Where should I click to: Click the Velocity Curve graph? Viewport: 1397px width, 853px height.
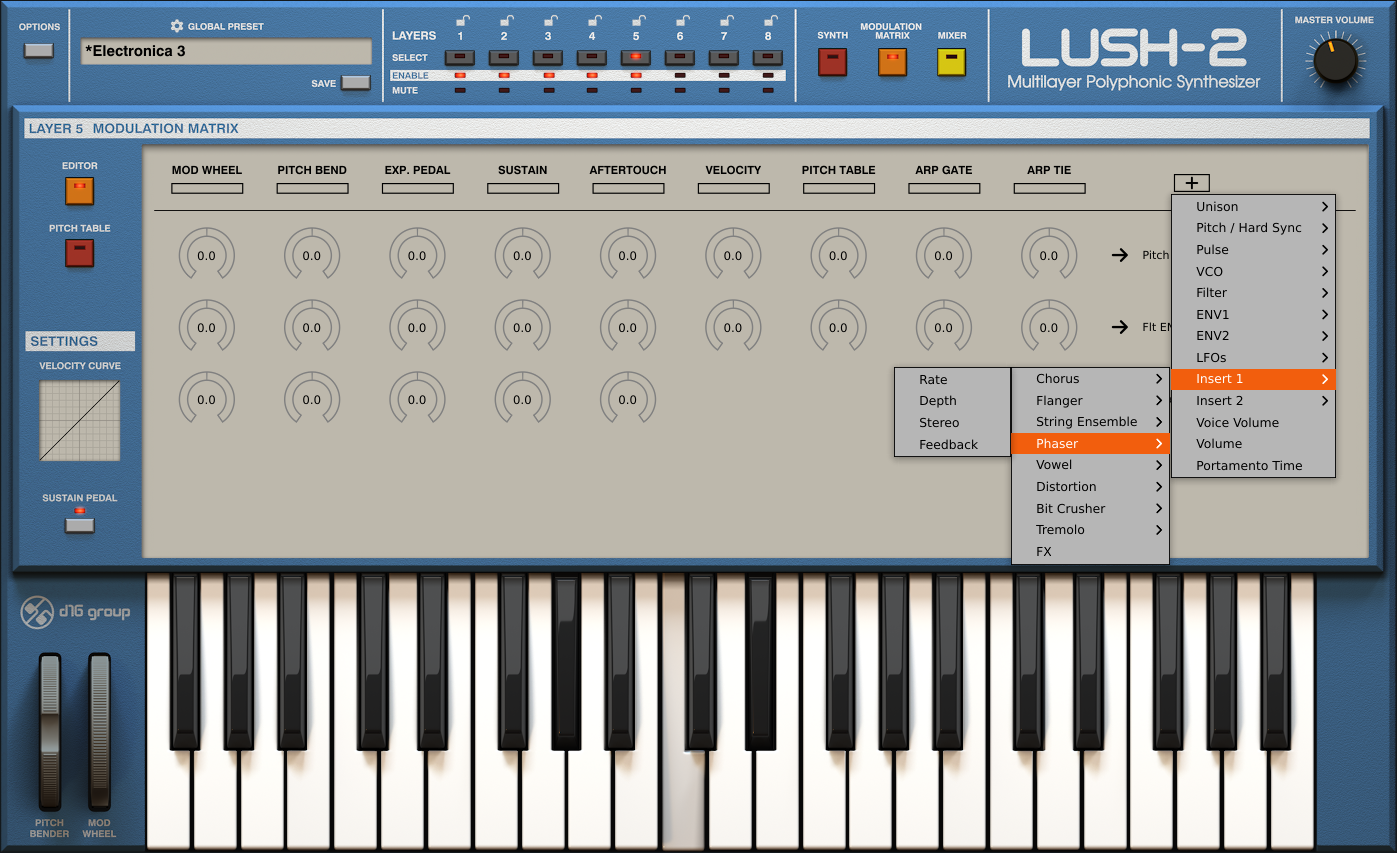pyautogui.click(x=80, y=420)
